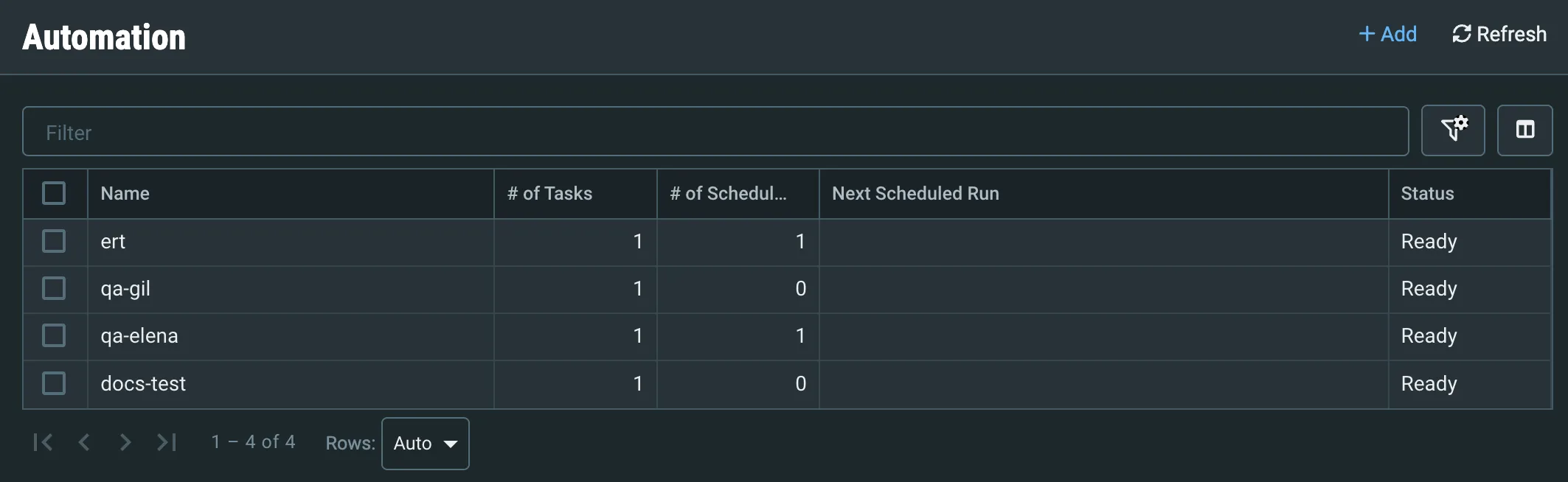Go to the next page

(125, 442)
